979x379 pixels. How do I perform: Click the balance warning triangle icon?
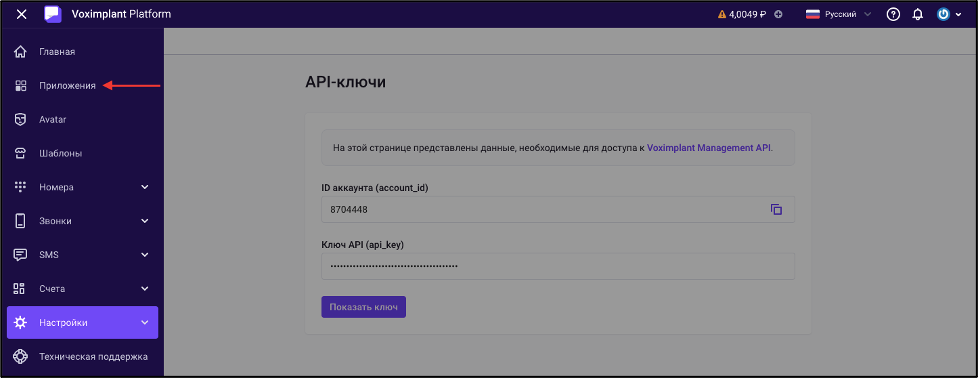coord(722,14)
